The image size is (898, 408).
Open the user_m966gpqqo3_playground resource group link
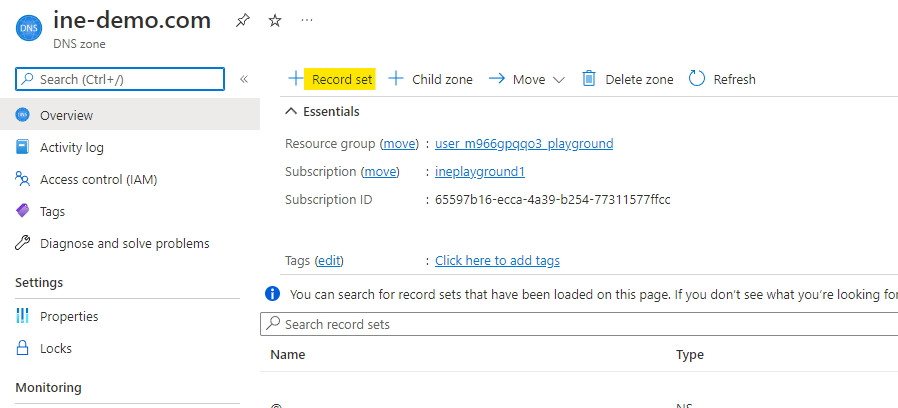pyautogui.click(x=523, y=144)
